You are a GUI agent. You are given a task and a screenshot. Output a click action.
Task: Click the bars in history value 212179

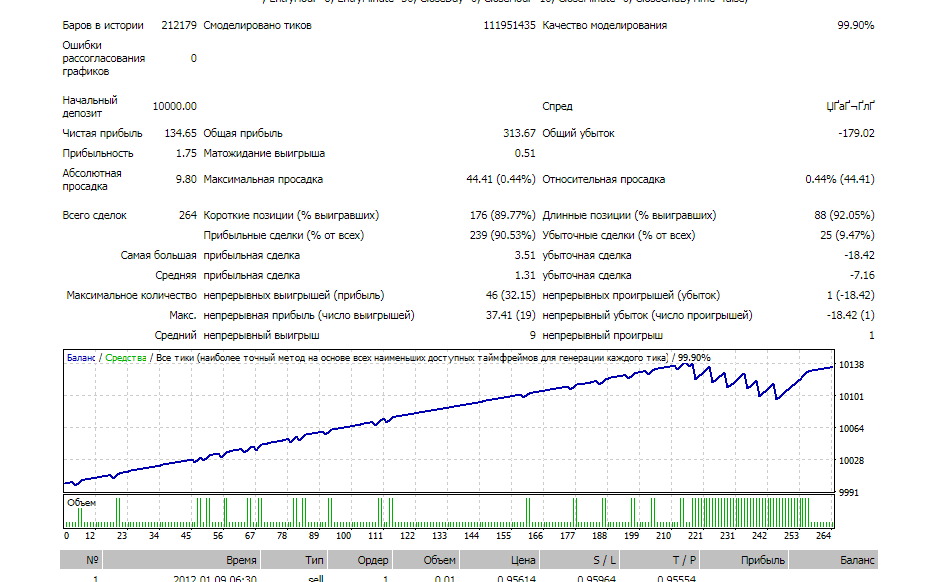(x=179, y=25)
